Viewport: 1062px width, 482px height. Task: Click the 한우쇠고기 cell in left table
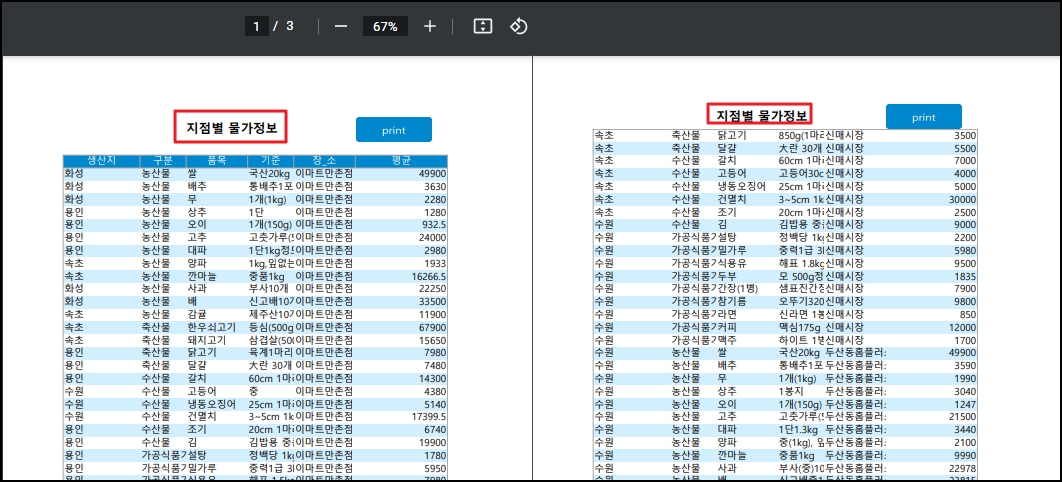click(x=209, y=327)
